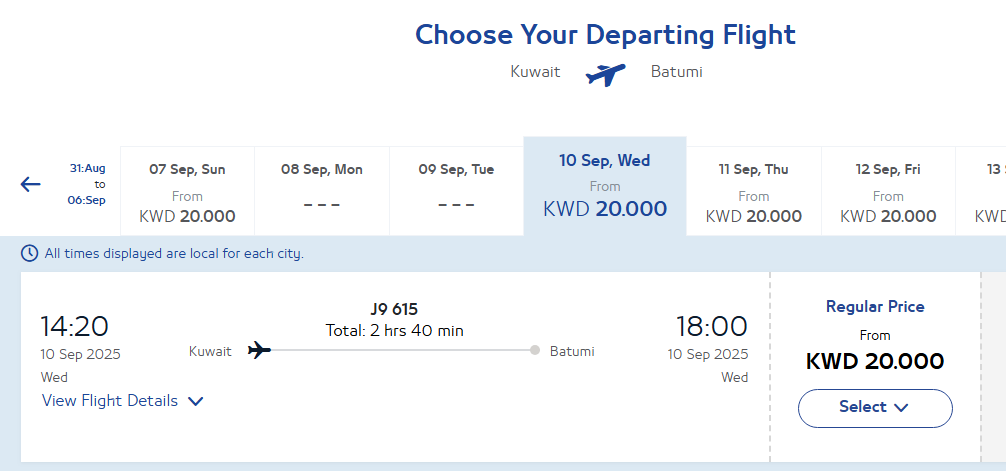Click the airplane icon between Kuwait and Batumi

click(605, 74)
